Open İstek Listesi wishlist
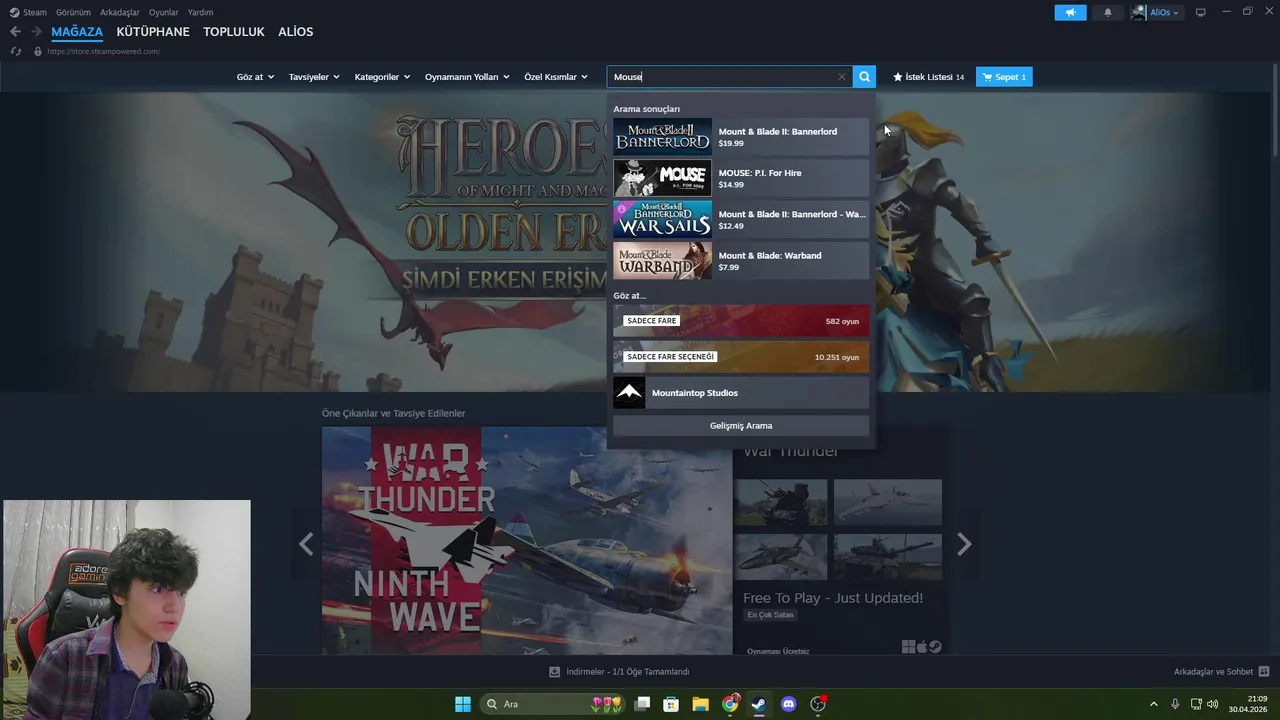This screenshot has width=1280, height=720. click(x=928, y=77)
